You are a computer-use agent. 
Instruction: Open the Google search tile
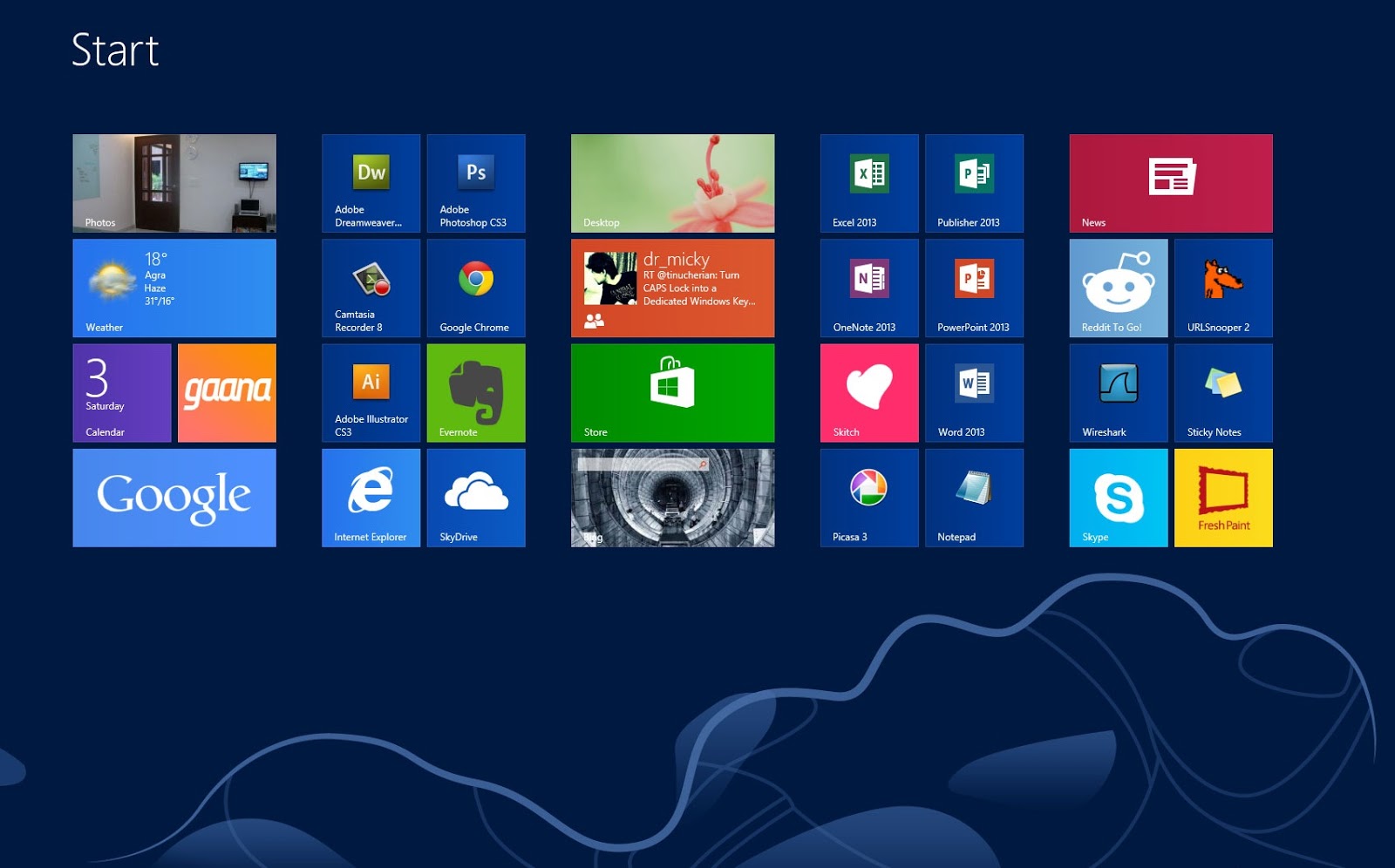[174, 498]
